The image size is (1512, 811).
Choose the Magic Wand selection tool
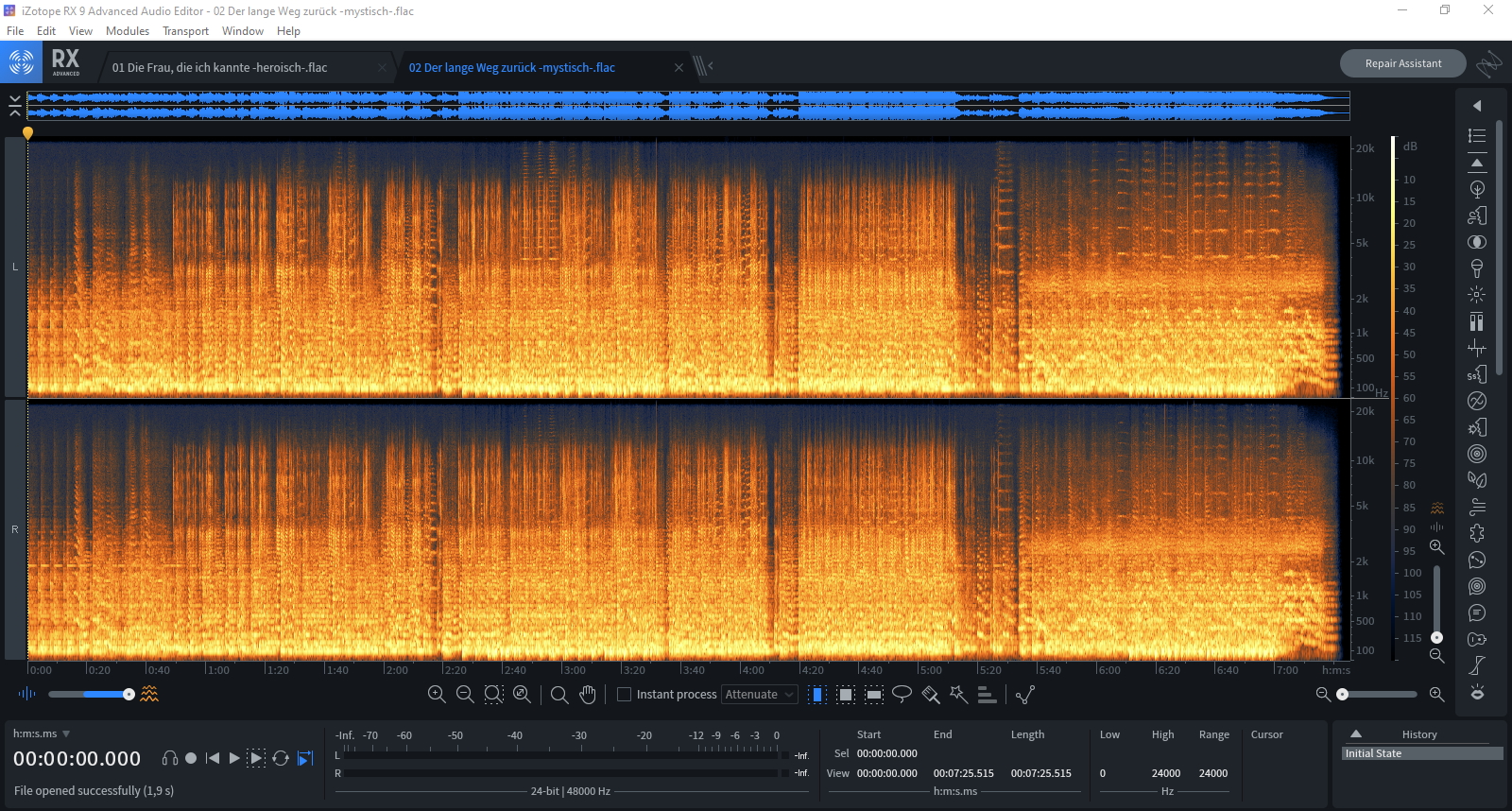[958, 695]
